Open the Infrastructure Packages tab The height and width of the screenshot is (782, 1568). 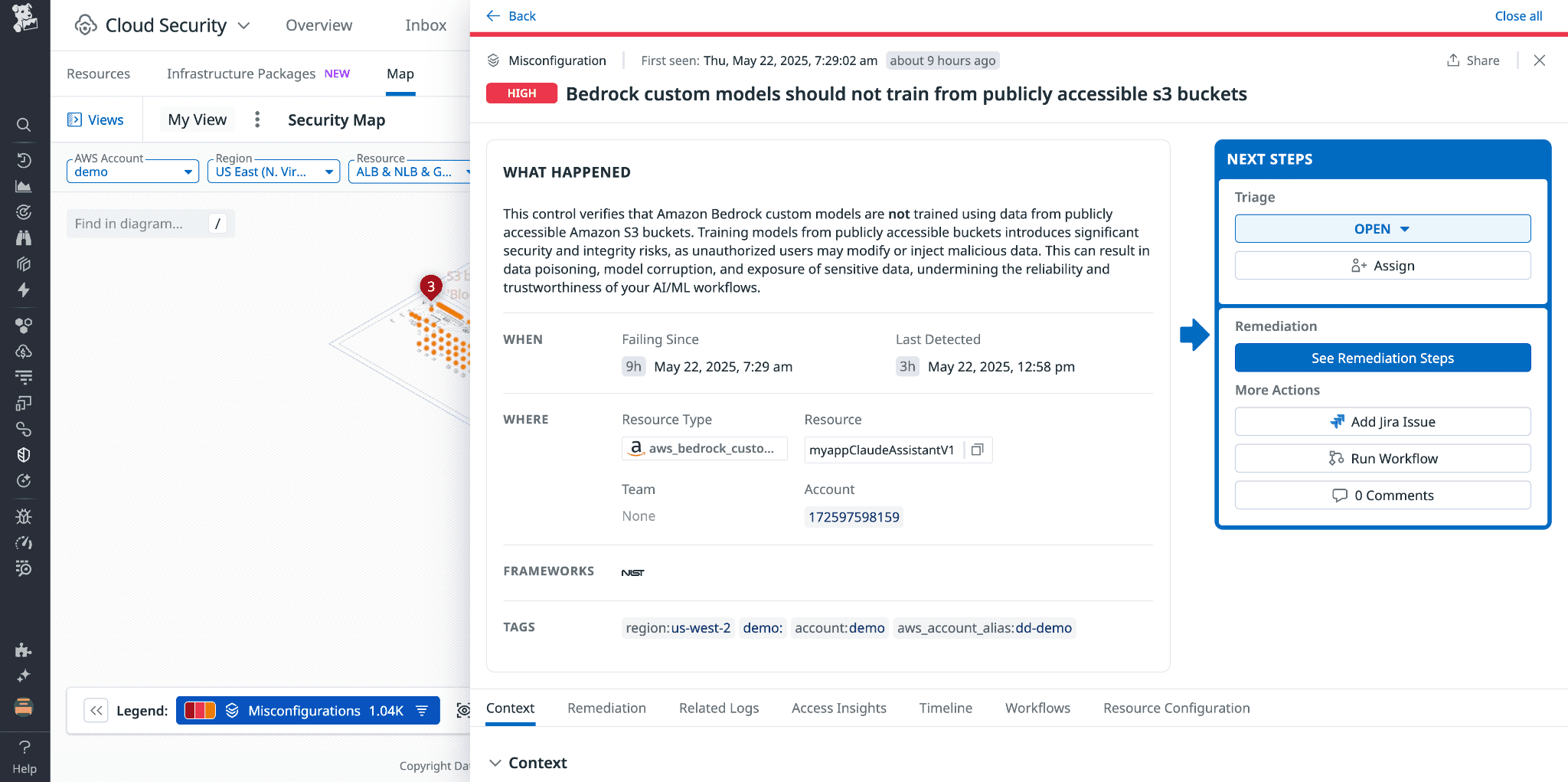click(x=240, y=74)
